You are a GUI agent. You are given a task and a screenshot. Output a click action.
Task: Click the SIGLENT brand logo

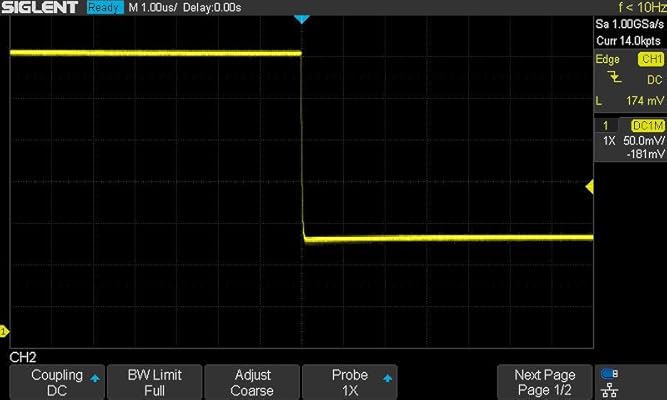pos(40,7)
